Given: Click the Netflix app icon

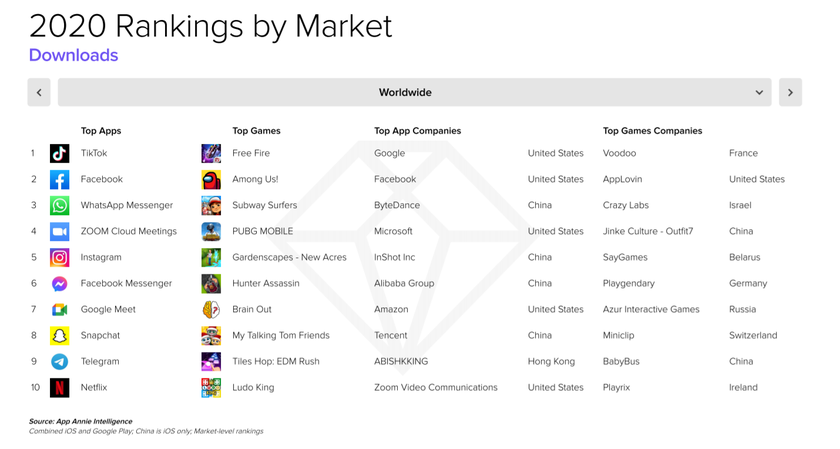Looking at the screenshot, I should point(60,388).
